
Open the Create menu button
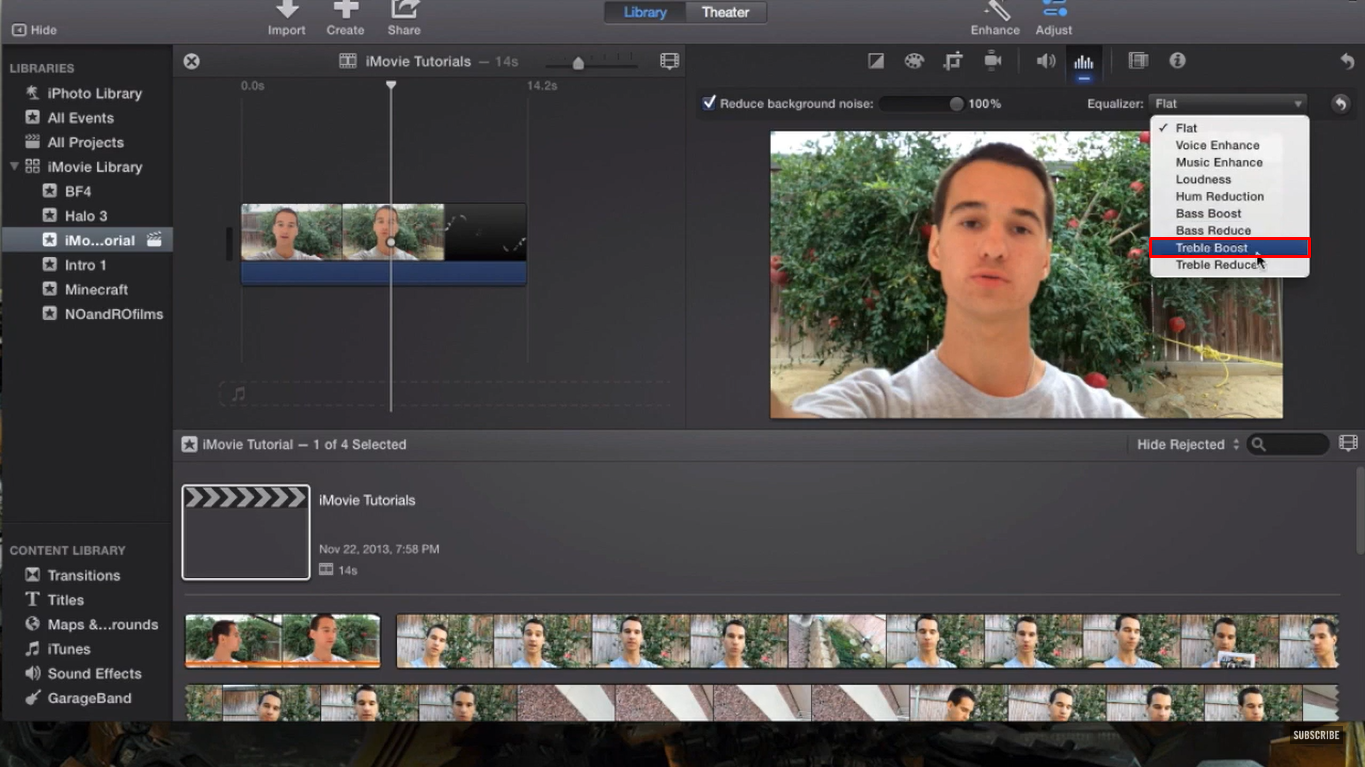(x=345, y=18)
